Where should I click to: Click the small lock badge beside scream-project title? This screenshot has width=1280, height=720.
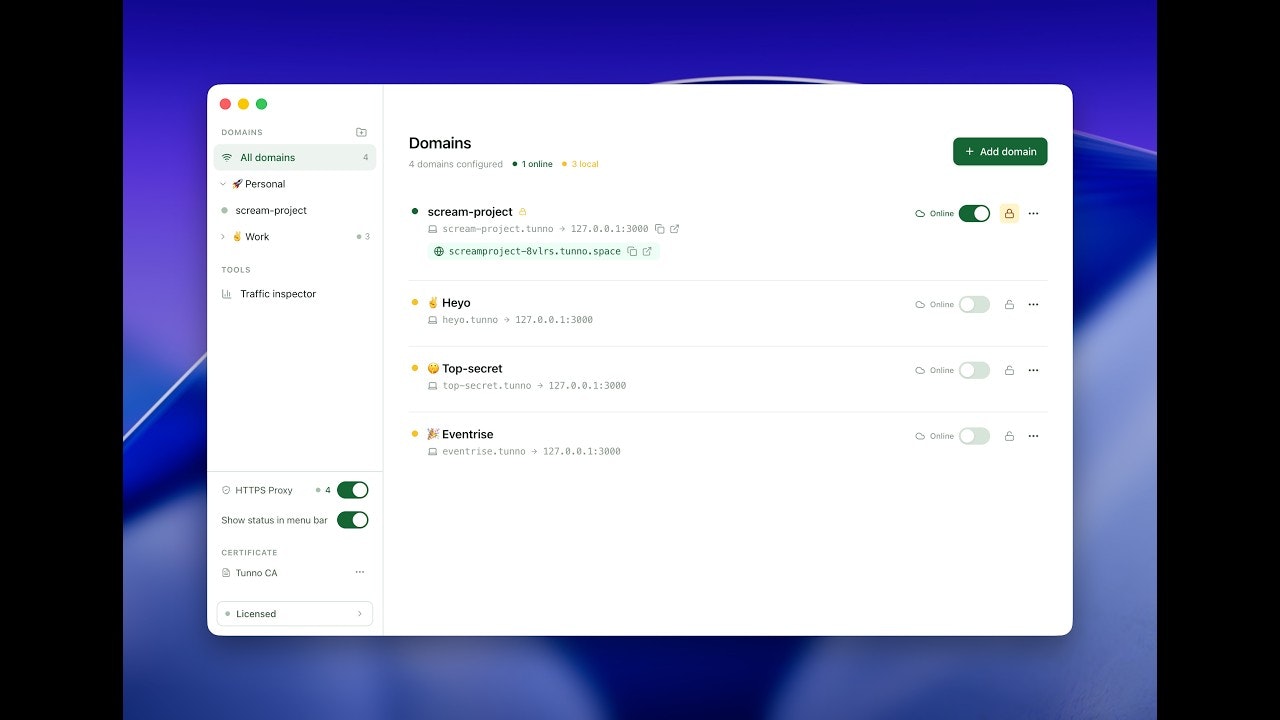click(523, 212)
